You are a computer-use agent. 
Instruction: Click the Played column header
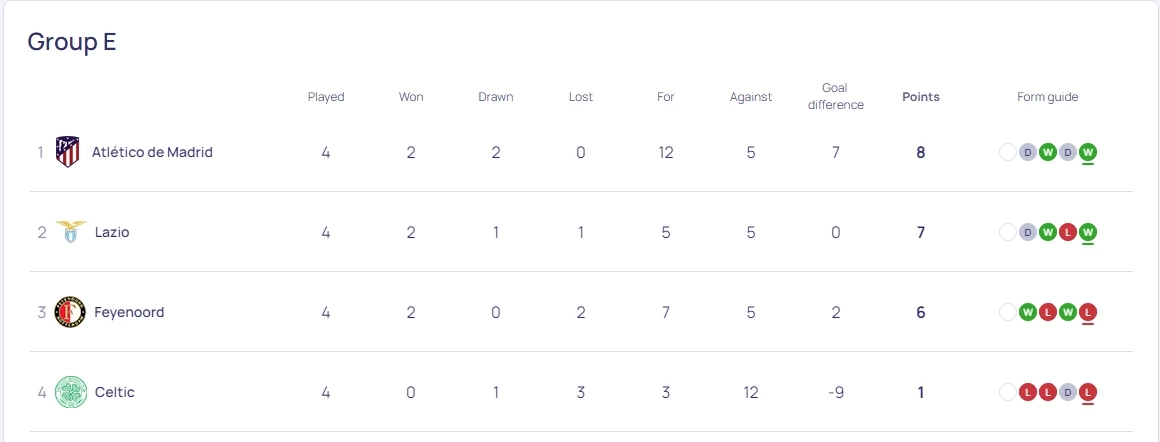(326, 97)
